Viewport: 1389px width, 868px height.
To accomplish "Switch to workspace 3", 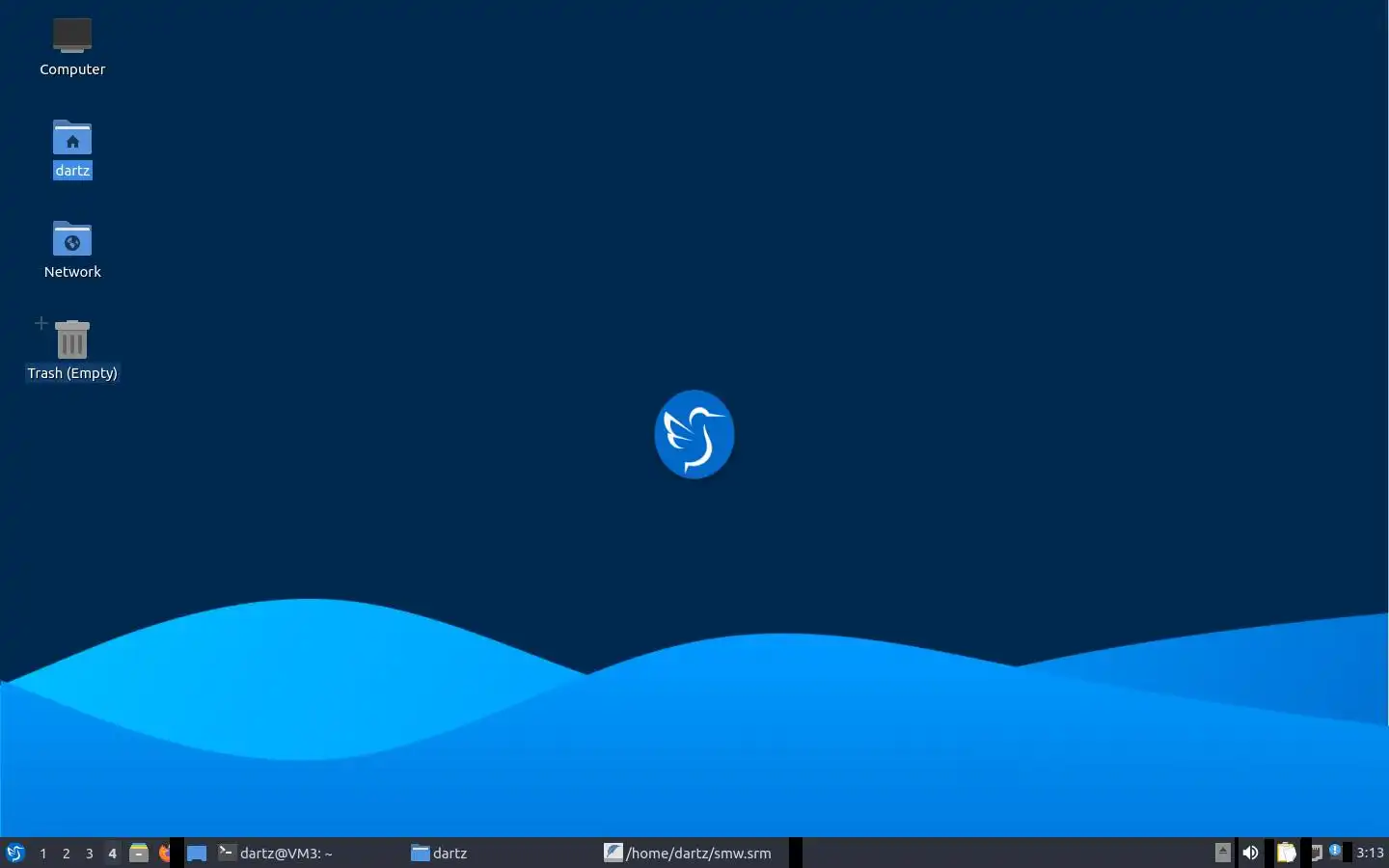I will [x=90, y=853].
